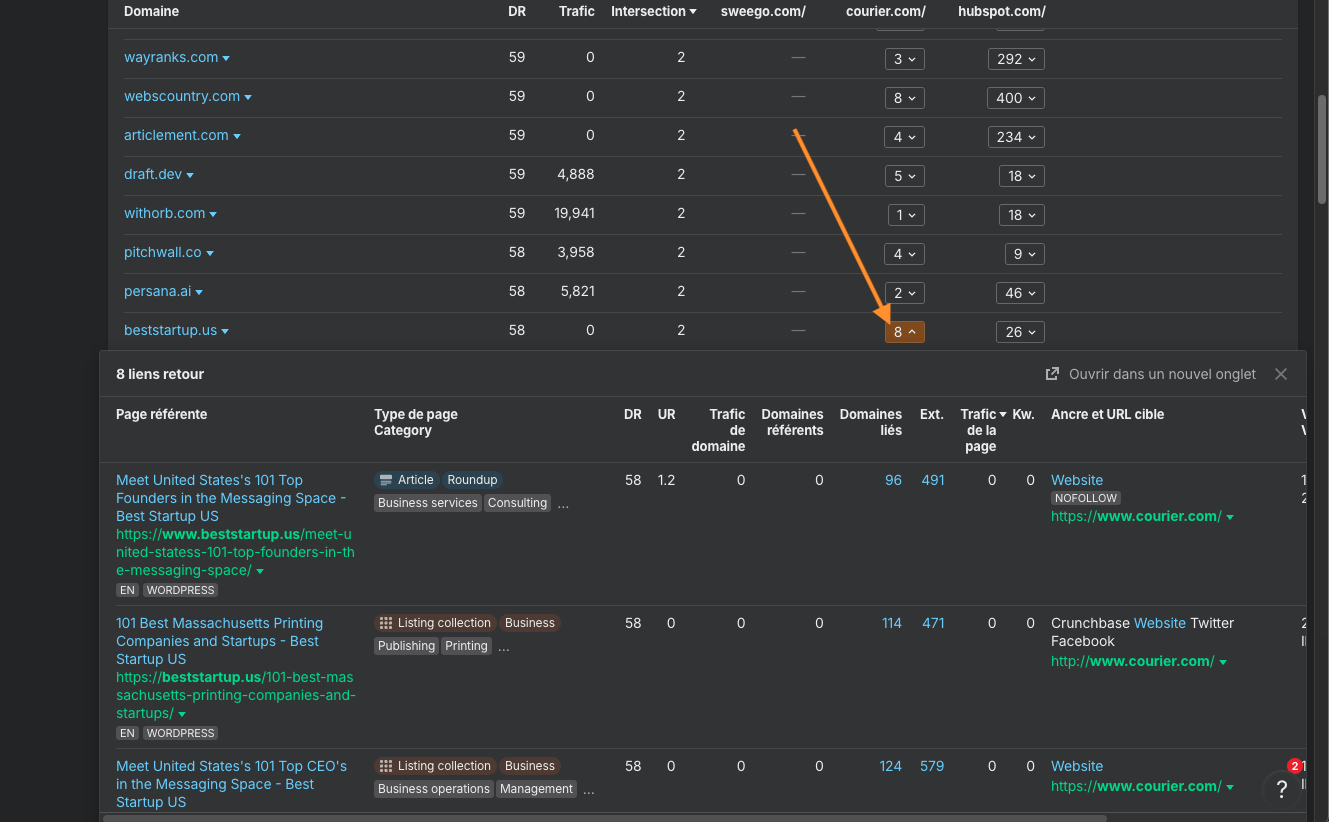Viewport: 1329px width, 822px height.
Task: Open 101 Best Massachusetts Printing Companies link
Action: click(219, 640)
